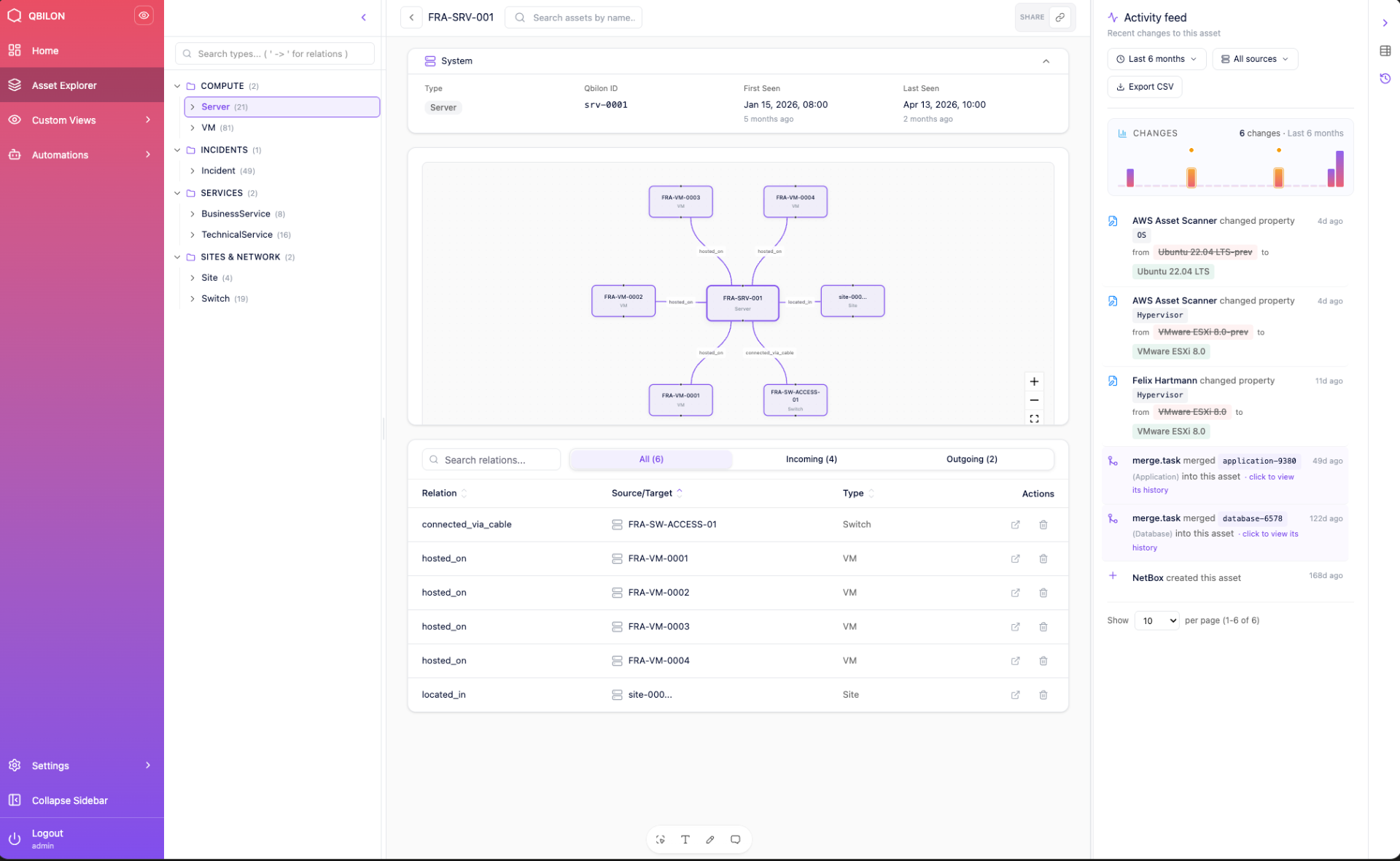
Task: Collapse the System section
Action: tap(1046, 61)
